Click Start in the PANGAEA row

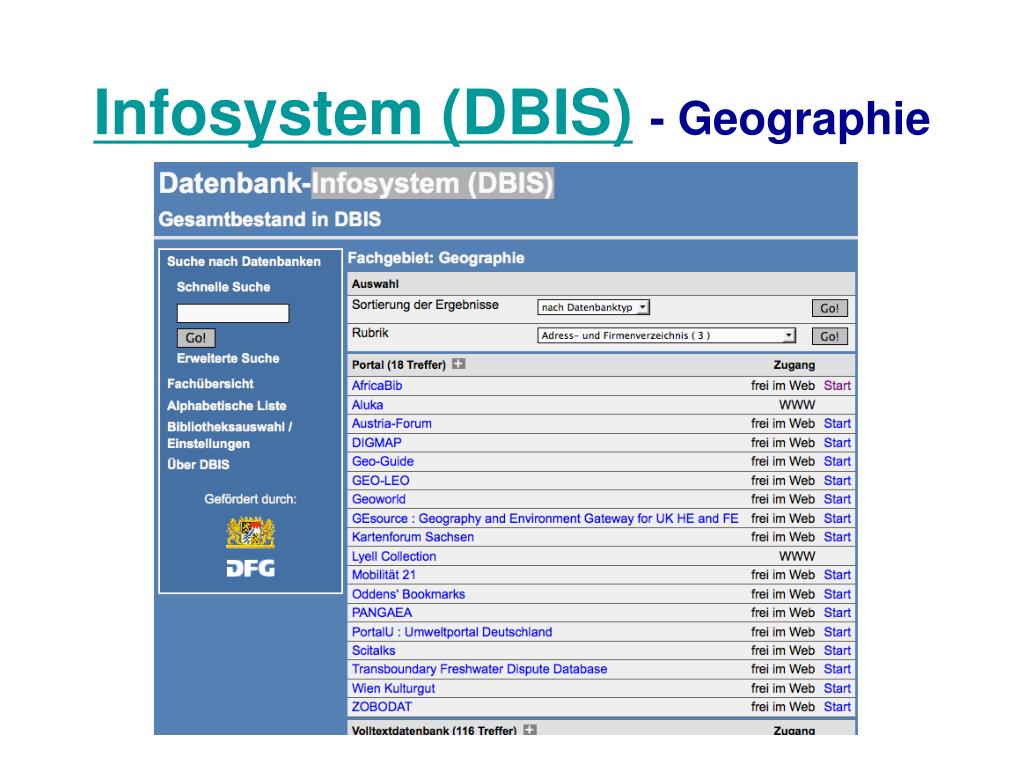point(837,613)
